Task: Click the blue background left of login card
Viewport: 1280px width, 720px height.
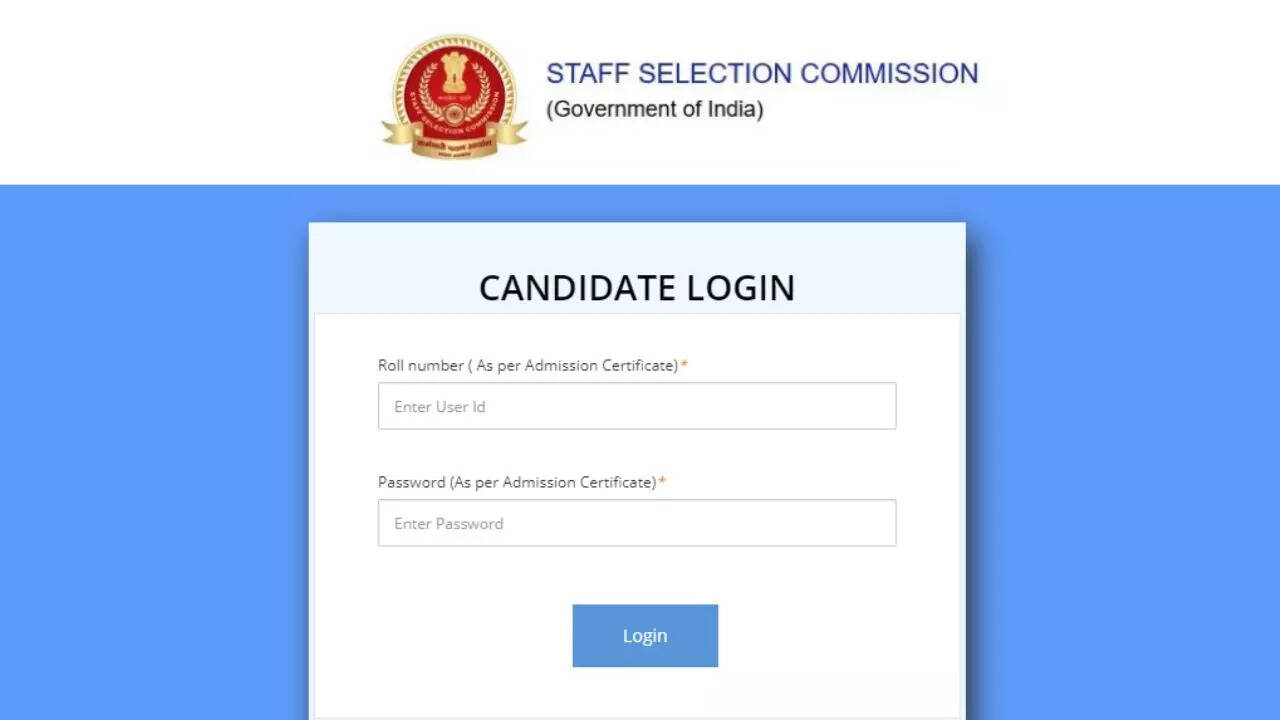Action: (x=150, y=450)
